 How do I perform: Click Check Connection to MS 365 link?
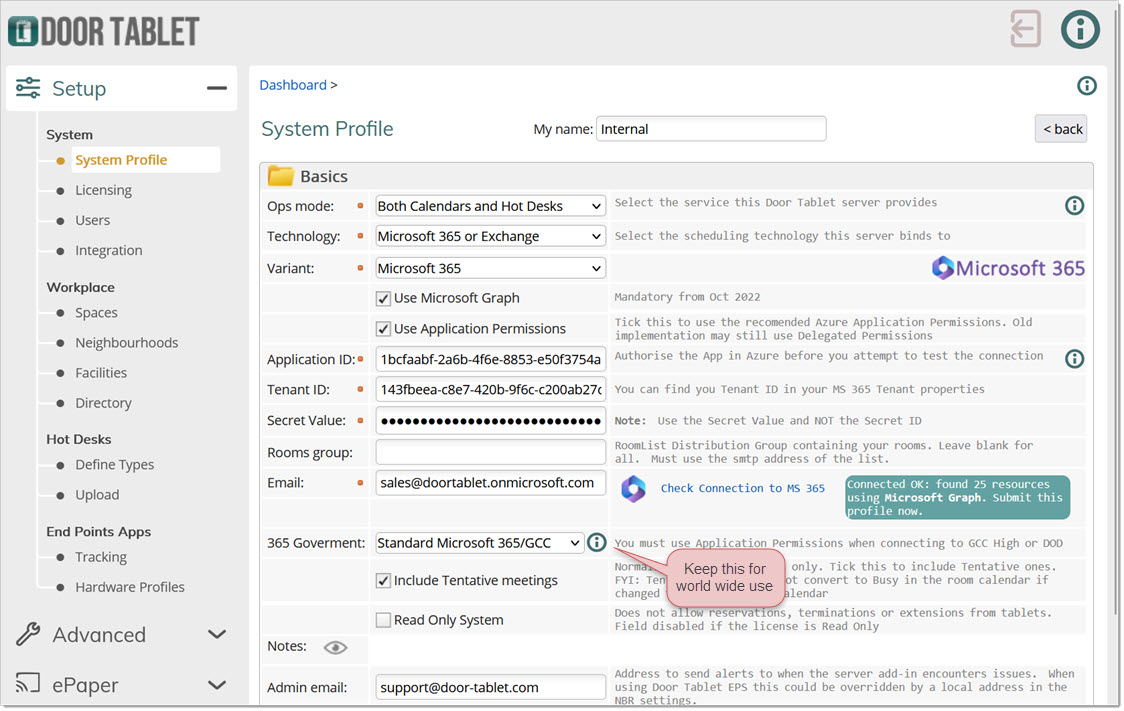pos(742,488)
